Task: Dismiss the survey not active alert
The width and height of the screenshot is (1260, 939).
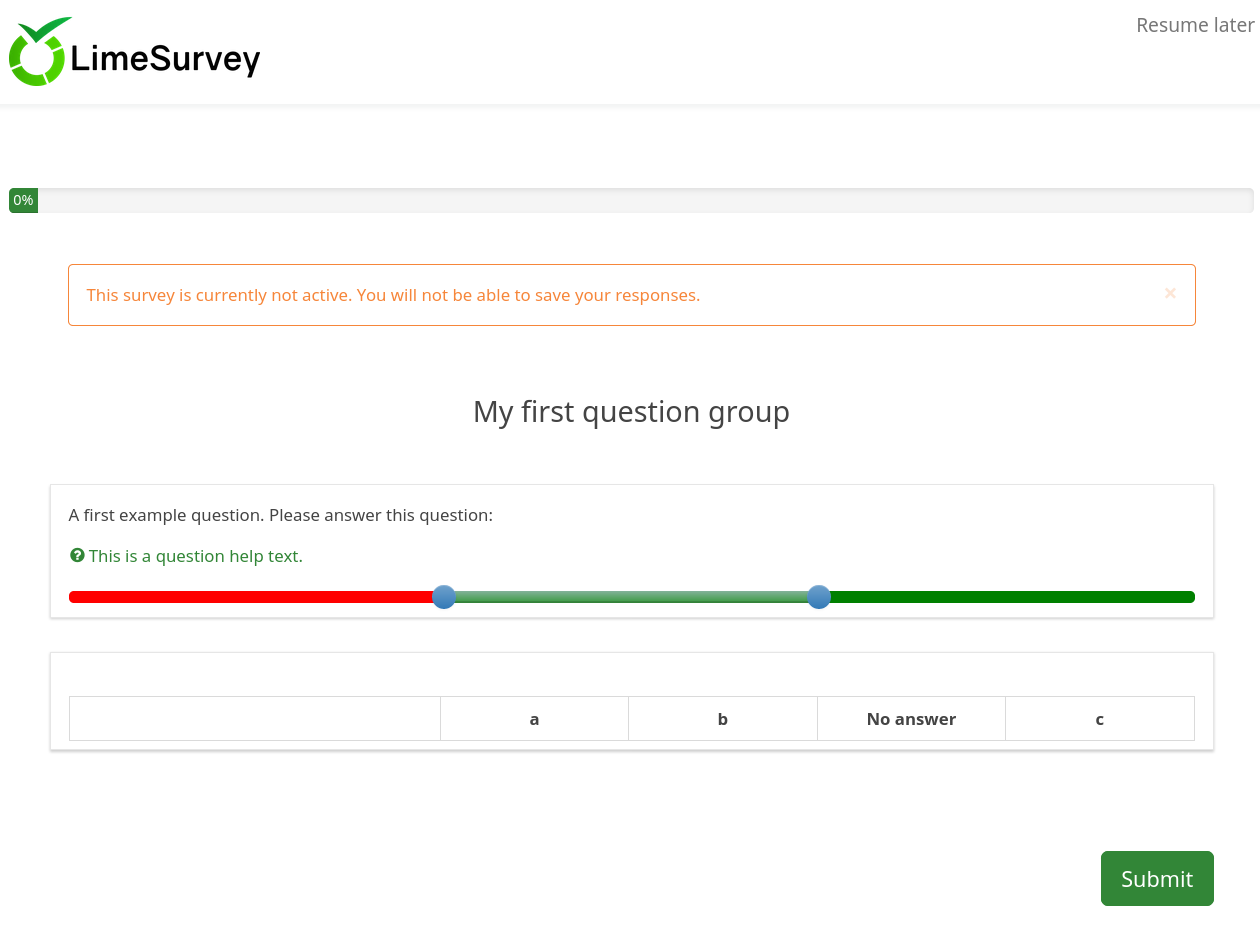Action: click(x=1170, y=293)
